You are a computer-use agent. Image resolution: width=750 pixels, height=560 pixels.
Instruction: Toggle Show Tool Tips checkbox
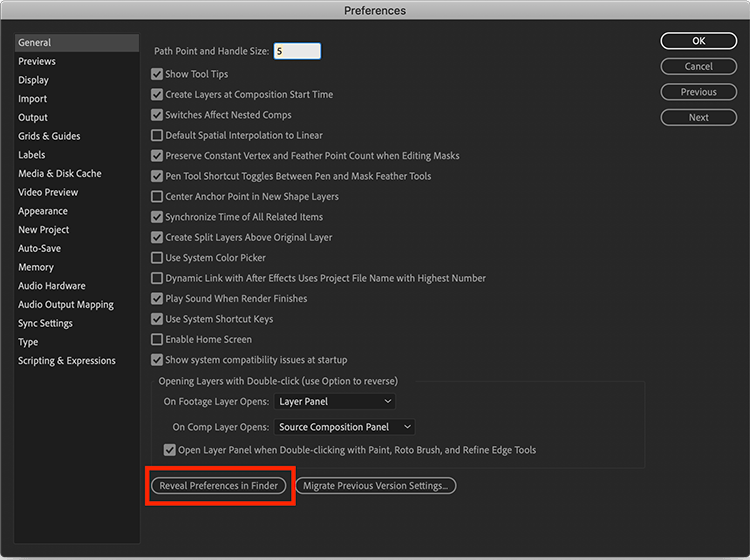point(157,74)
